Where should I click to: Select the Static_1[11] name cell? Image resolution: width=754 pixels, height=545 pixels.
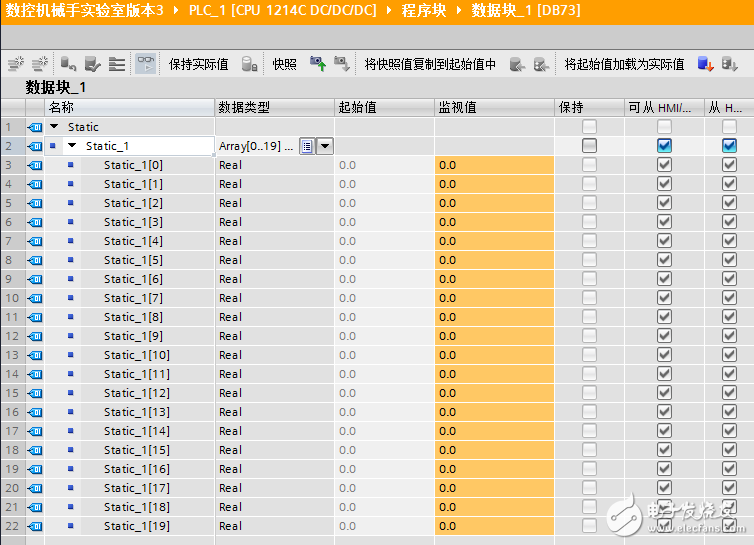pyautogui.click(x=147, y=374)
